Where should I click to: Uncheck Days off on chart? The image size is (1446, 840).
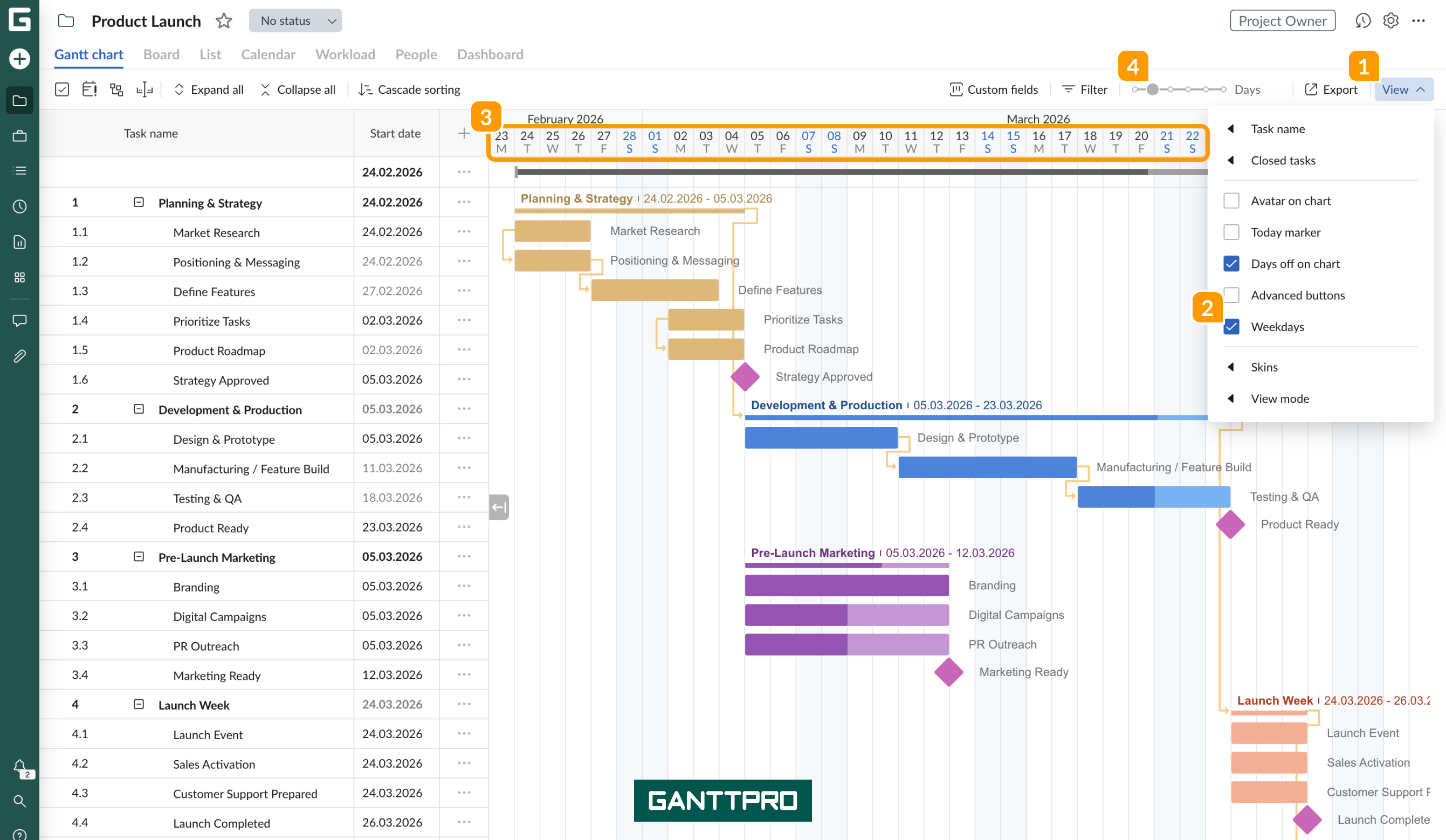click(x=1231, y=263)
